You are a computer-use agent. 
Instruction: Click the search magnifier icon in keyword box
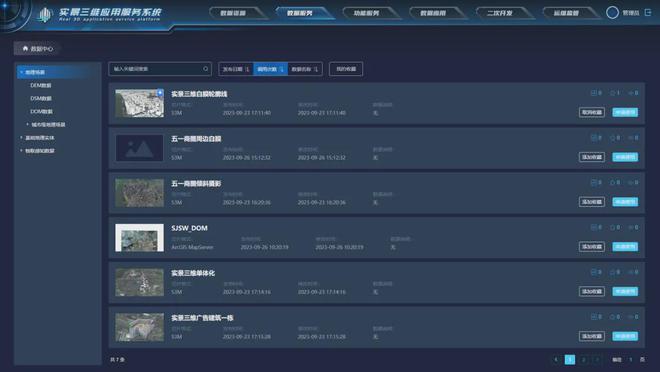click(205, 69)
